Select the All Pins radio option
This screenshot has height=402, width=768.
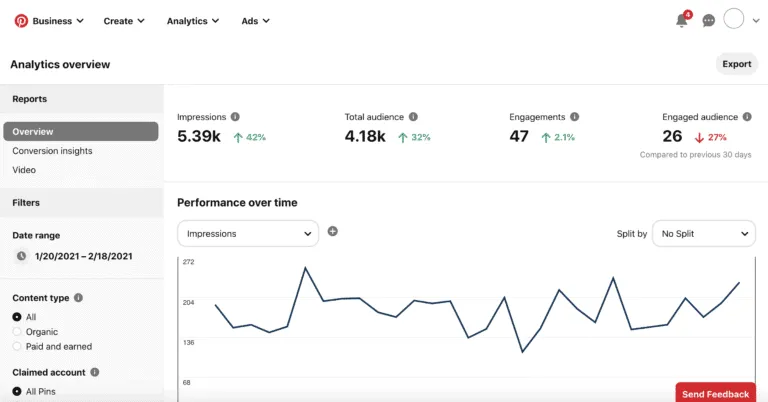[17, 391]
